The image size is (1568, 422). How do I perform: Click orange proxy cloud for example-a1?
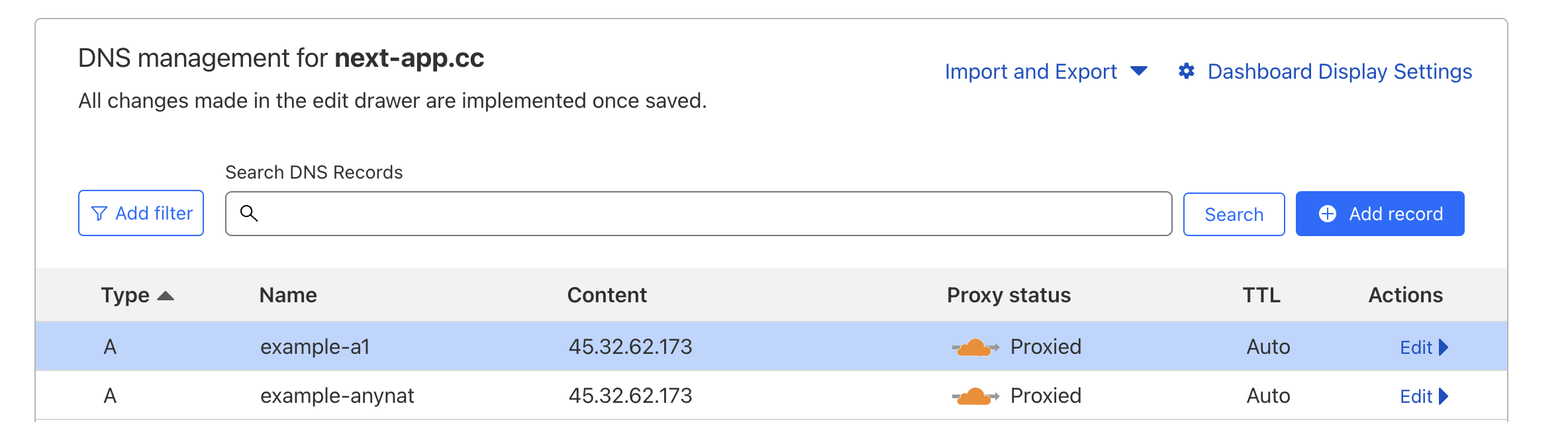tap(975, 347)
